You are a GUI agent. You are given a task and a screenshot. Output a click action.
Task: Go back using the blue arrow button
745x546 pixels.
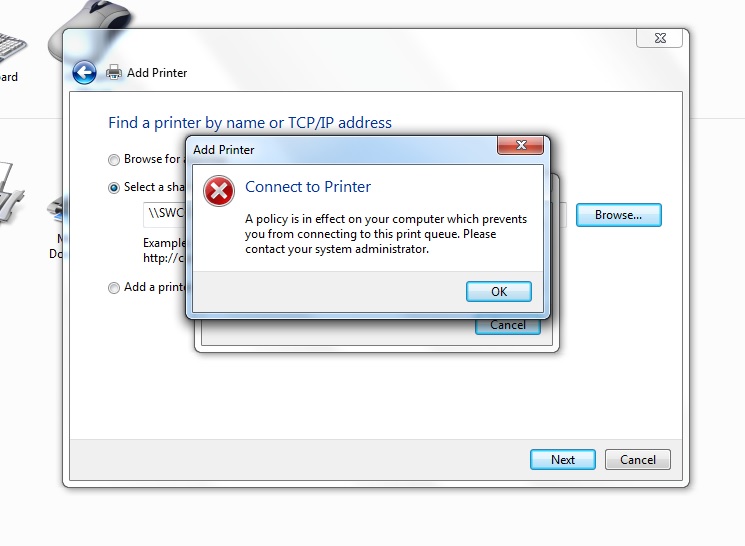(x=85, y=73)
